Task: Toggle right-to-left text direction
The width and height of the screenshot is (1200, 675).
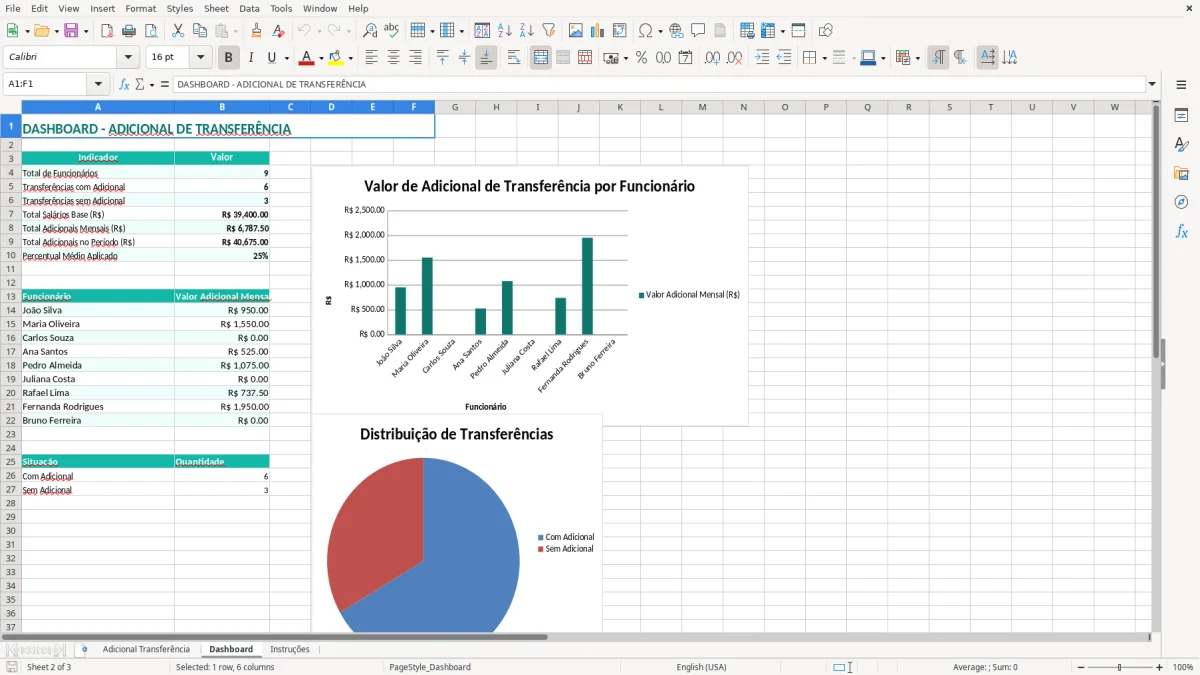Action: point(960,58)
